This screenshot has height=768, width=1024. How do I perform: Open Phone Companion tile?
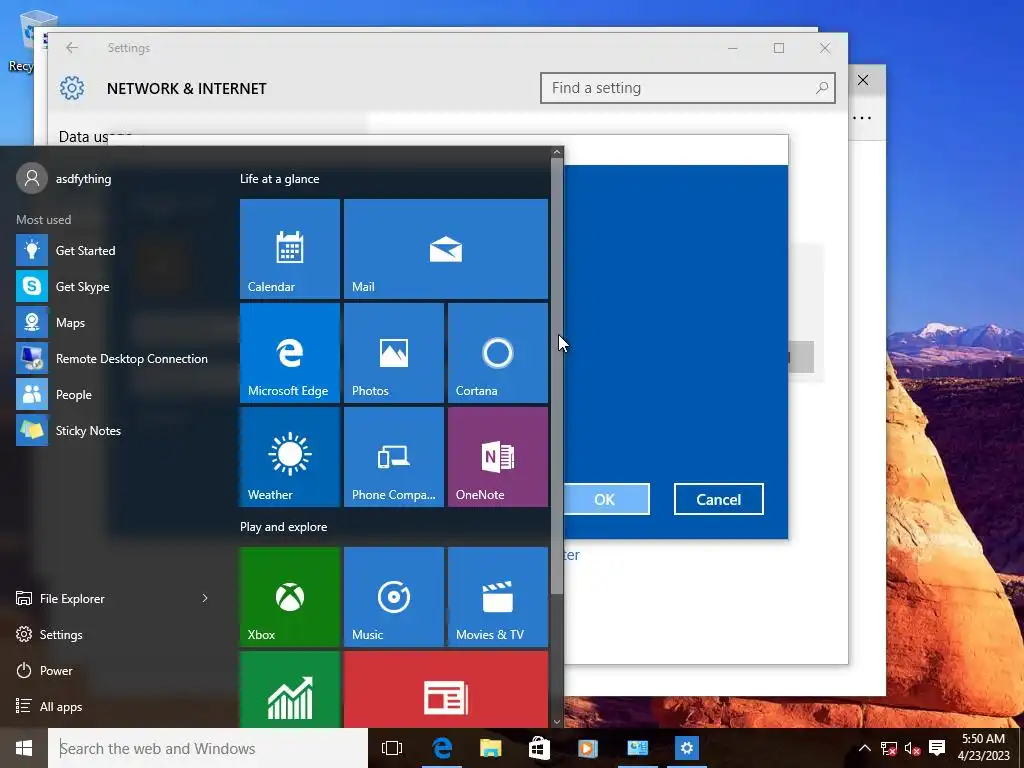click(x=394, y=456)
